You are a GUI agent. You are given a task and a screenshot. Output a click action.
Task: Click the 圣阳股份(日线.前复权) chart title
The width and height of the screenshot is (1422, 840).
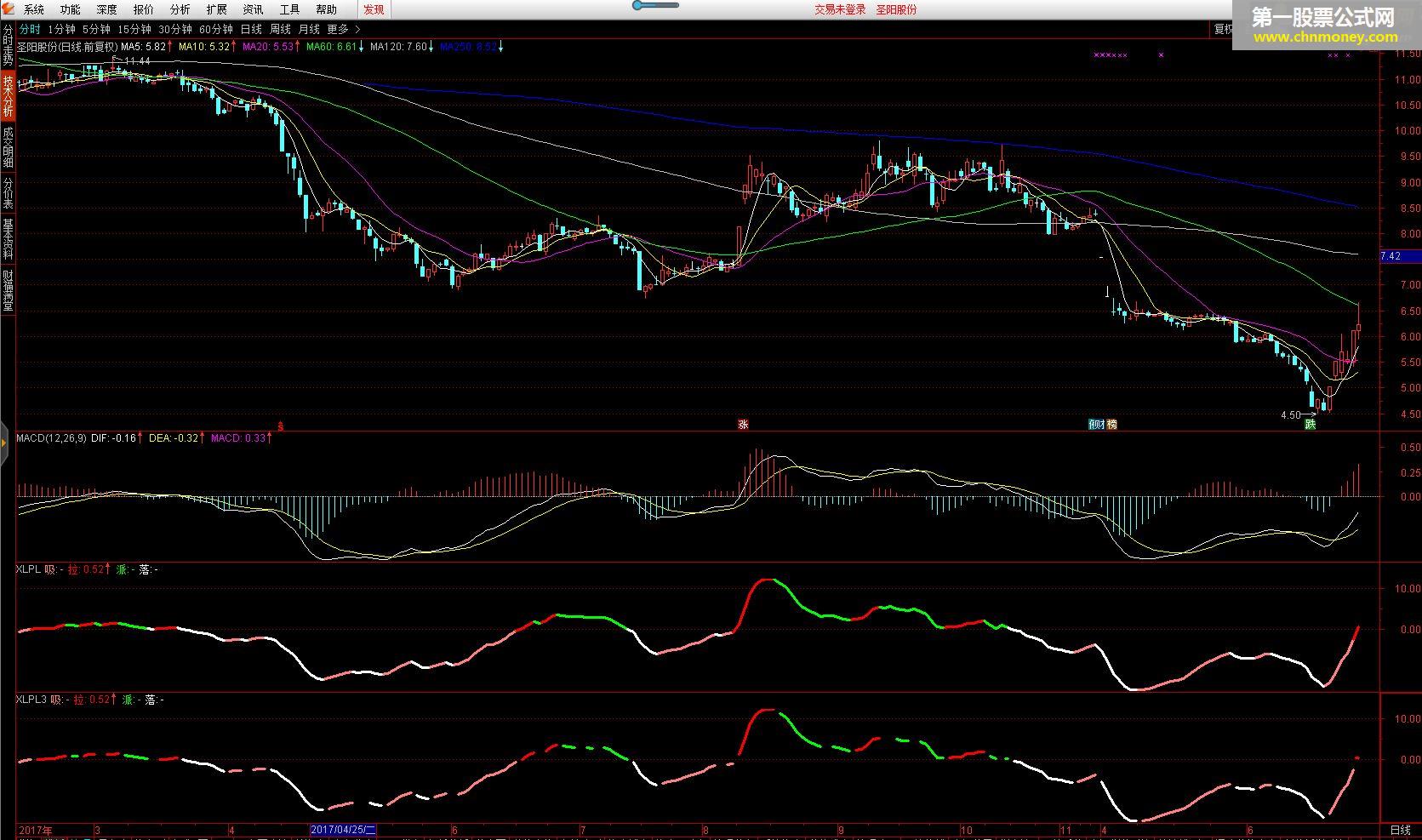click(68, 47)
